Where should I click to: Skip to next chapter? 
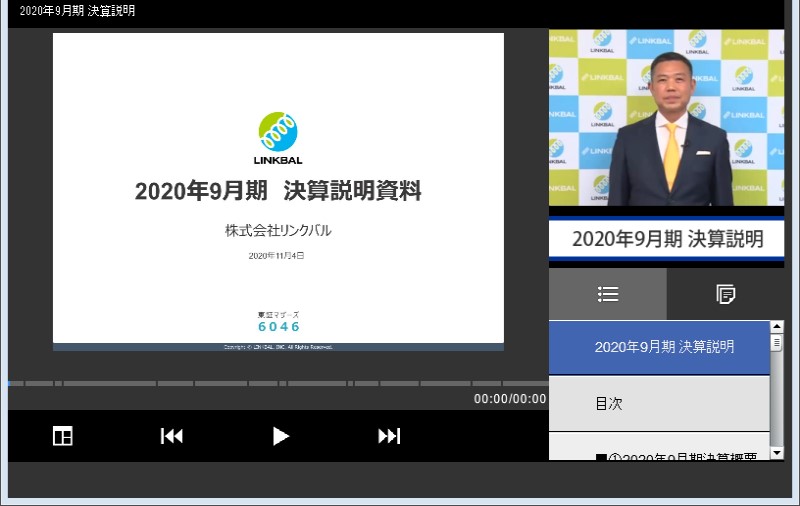pyautogui.click(x=389, y=436)
